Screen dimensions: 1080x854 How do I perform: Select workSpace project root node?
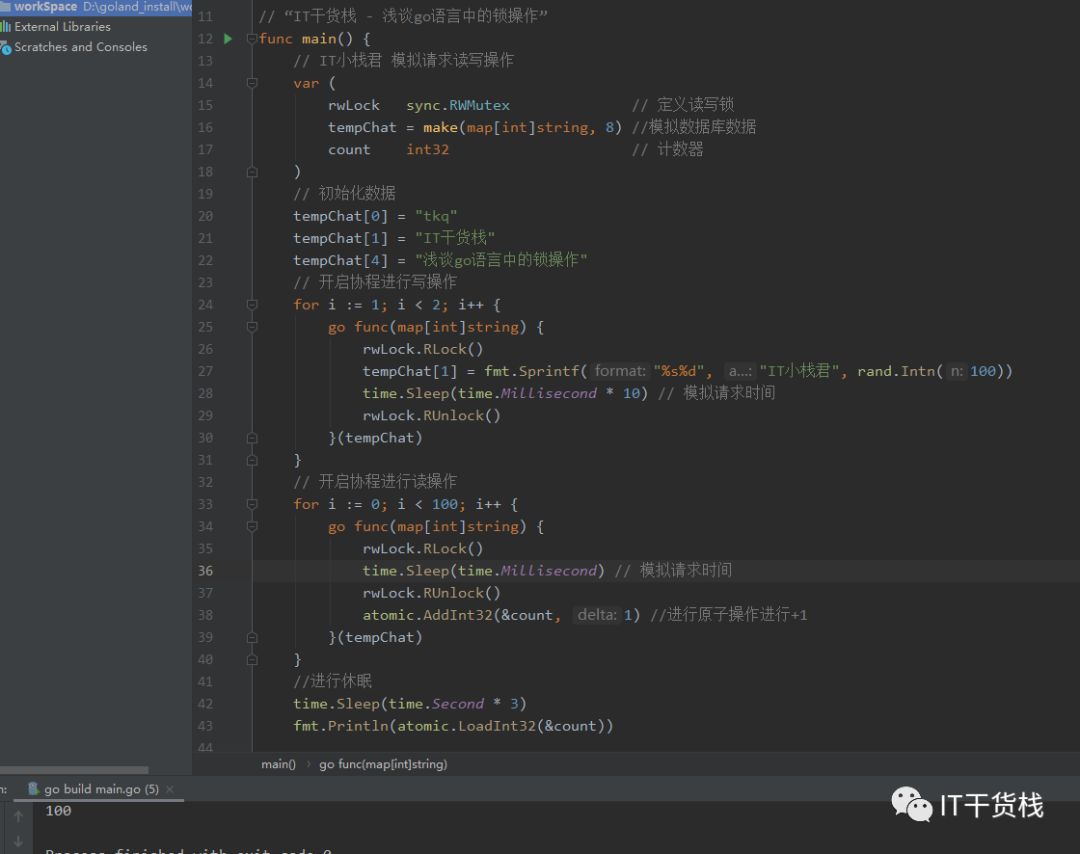tap(45, 6)
